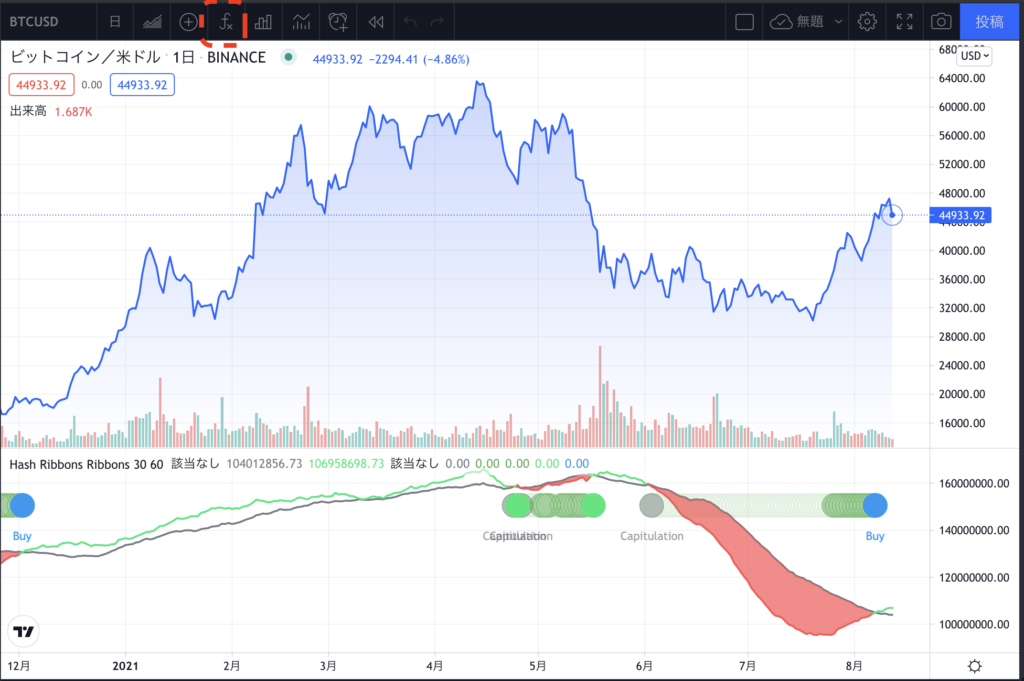Click the 2021 label on the time axis
The image size is (1024, 681).
coord(125,666)
